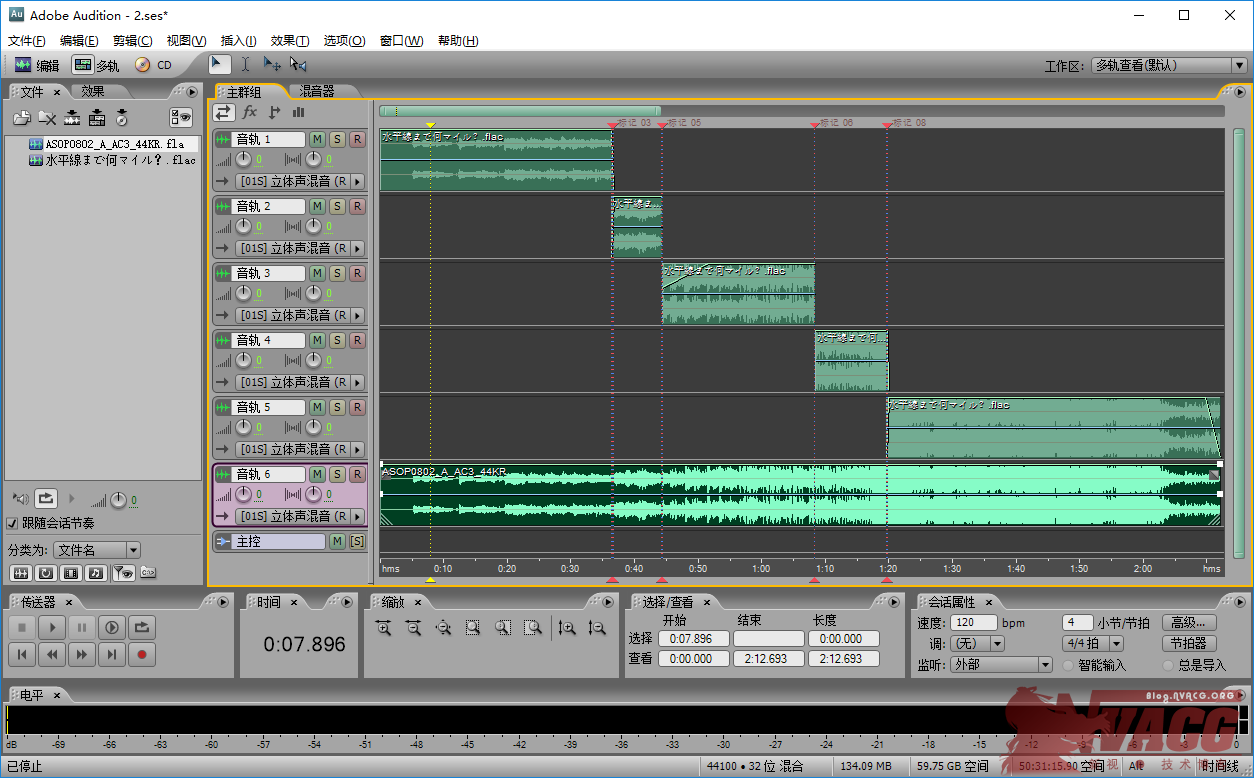
Task: Click 音轨 6 pan knob
Action: coord(313,495)
